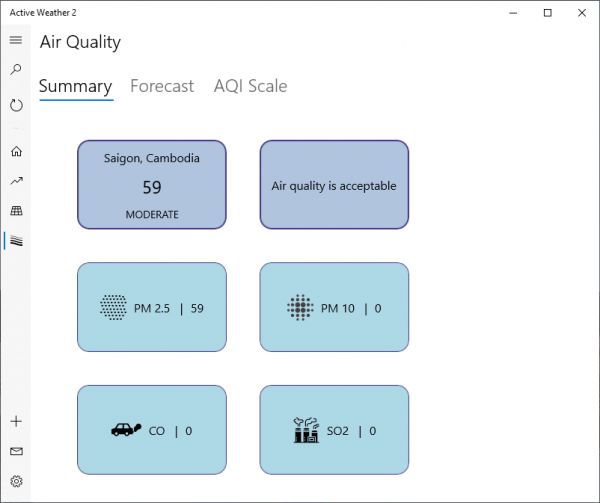Open the hamburger navigation menu
This screenshot has height=503, width=600.
(16, 40)
